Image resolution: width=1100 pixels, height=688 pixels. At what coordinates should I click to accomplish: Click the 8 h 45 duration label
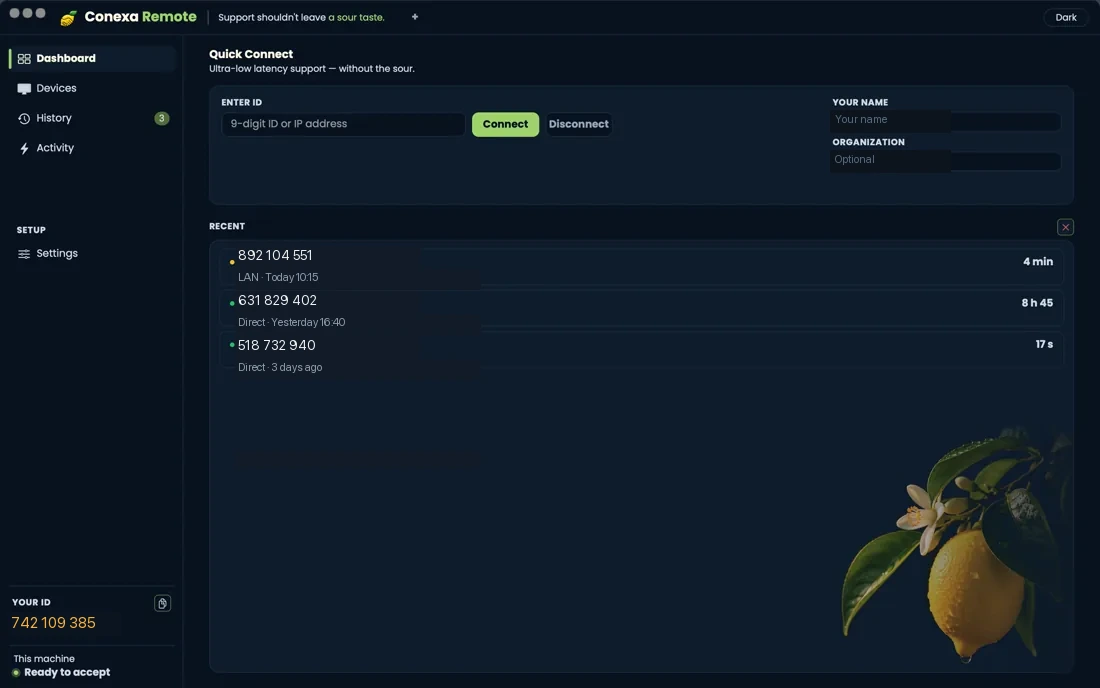coord(1037,303)
